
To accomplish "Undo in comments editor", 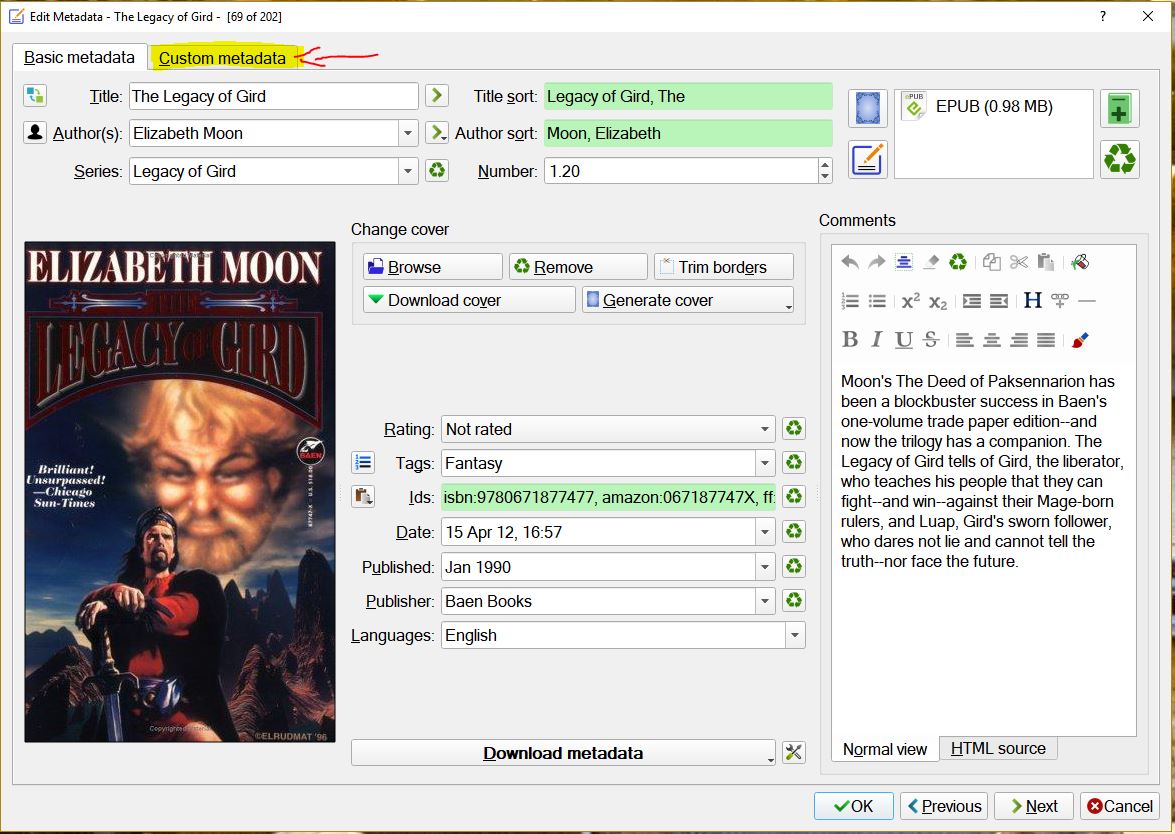I will point(850,262).
